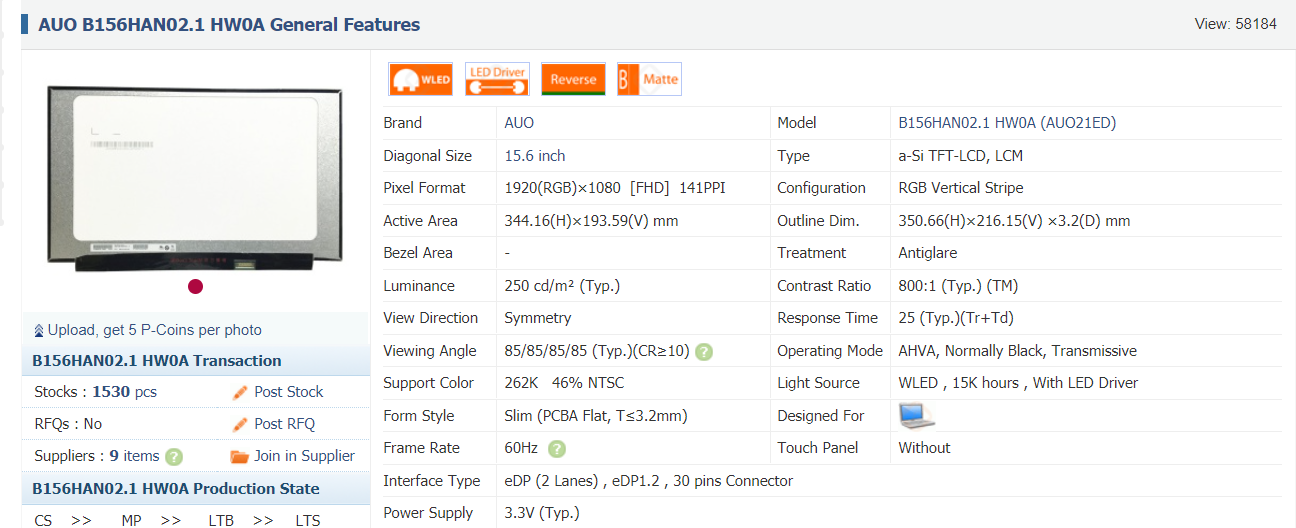
Task: Click the 262K 46% NTSC support color value
Action: [x=565, y=383]
